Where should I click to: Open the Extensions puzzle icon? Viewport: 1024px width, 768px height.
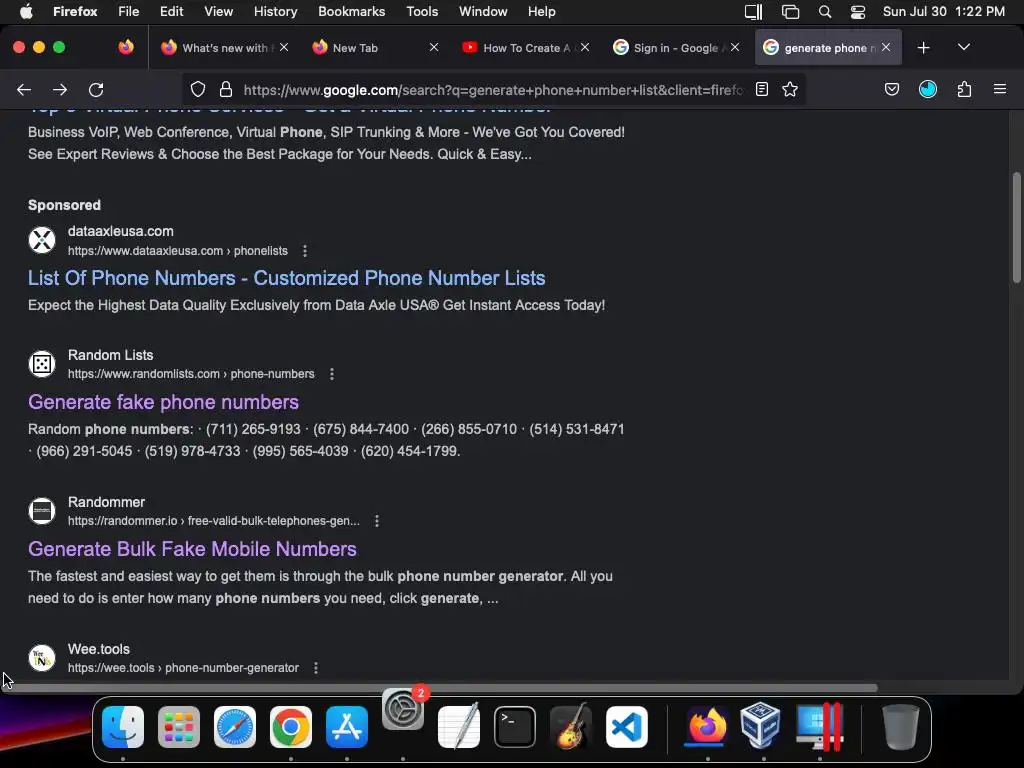point(965,89)
